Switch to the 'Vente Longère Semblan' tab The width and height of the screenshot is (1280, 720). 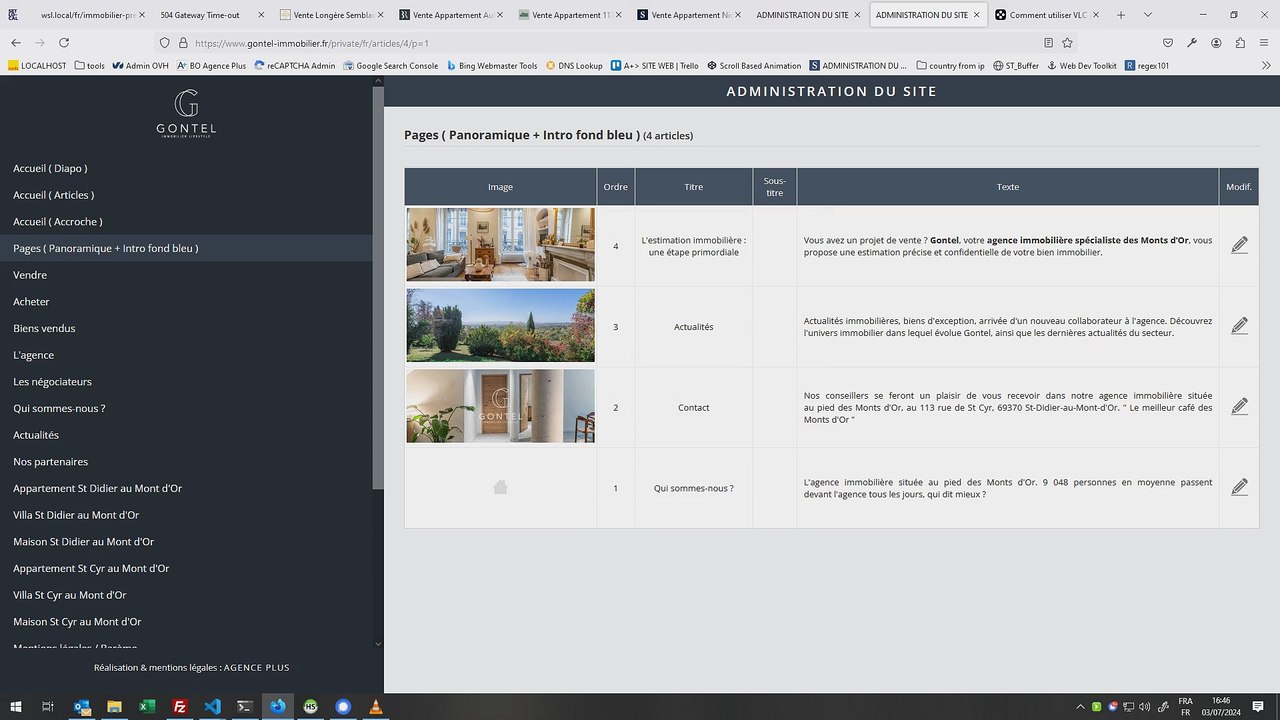point(332,15)
